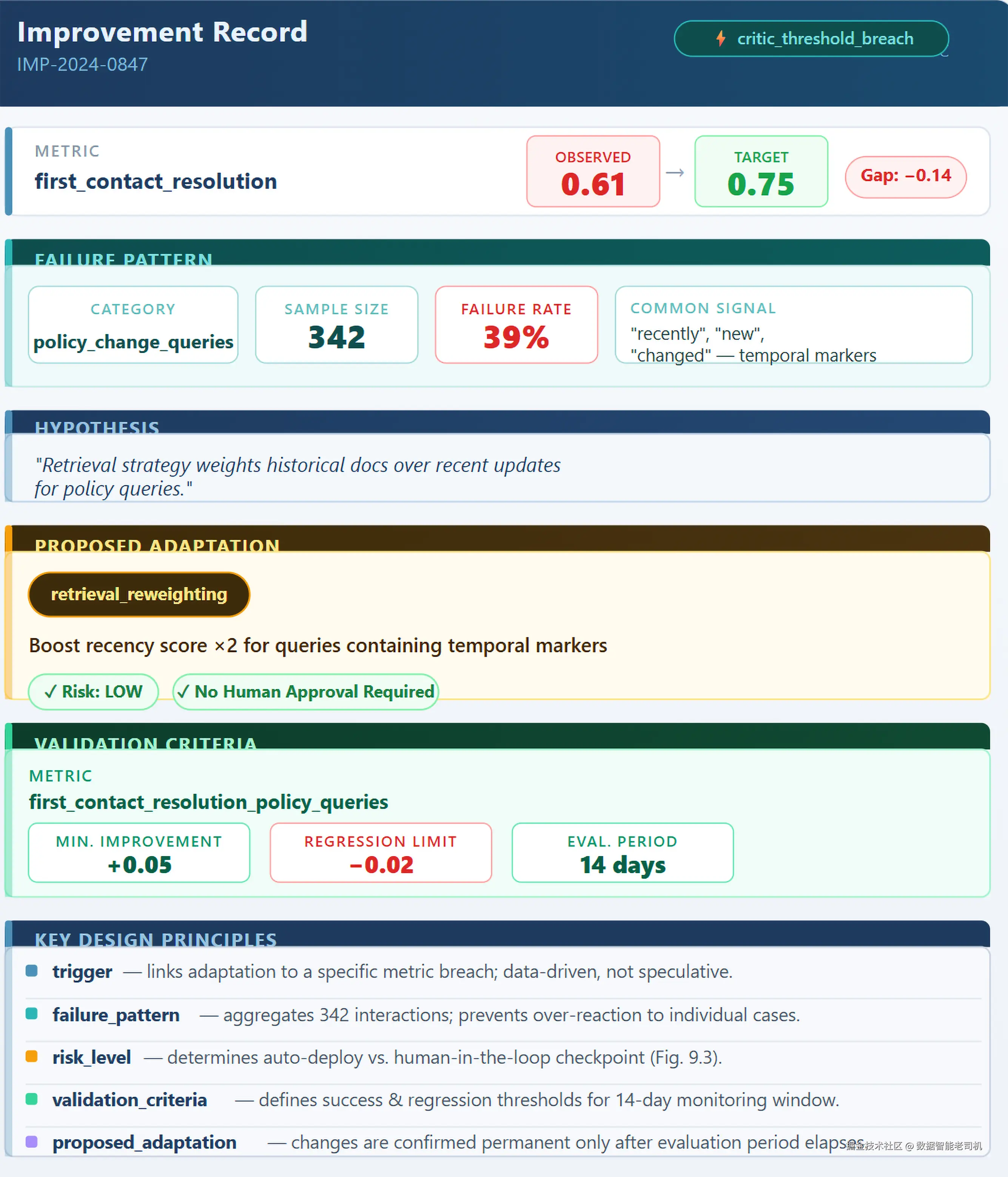1008x1177 pixels.
Task: Click the IMP-2024-0847 record ID
Action: [x=82, y=65]
